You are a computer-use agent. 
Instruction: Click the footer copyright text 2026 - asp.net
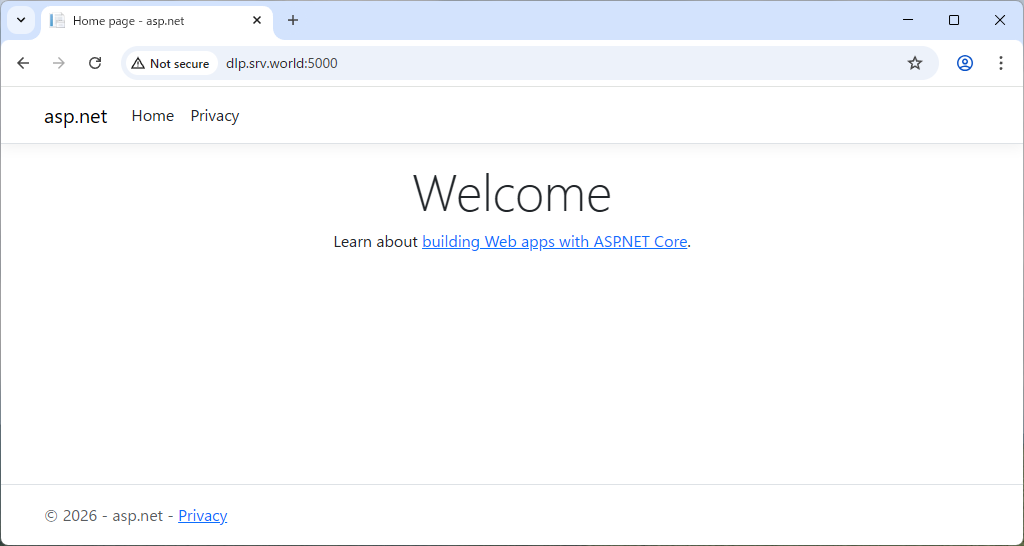[103, 515]
